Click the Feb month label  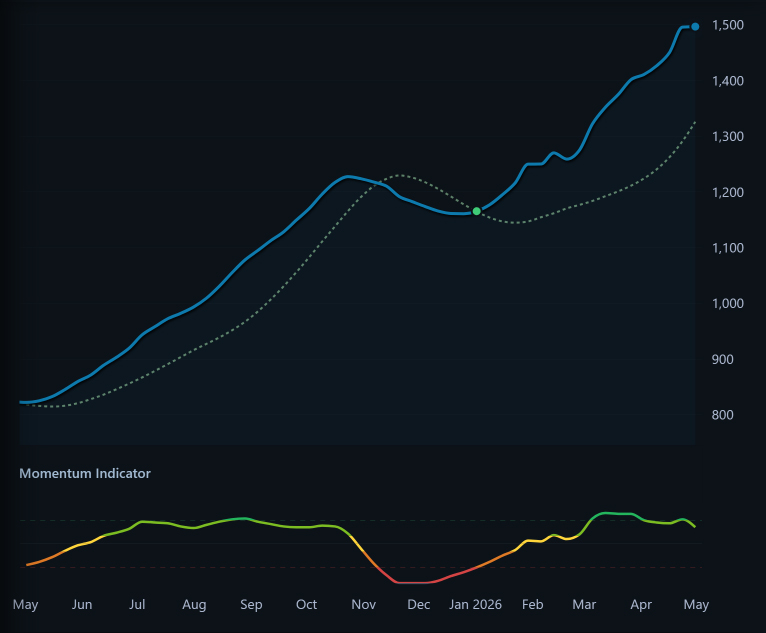[532, 604]
